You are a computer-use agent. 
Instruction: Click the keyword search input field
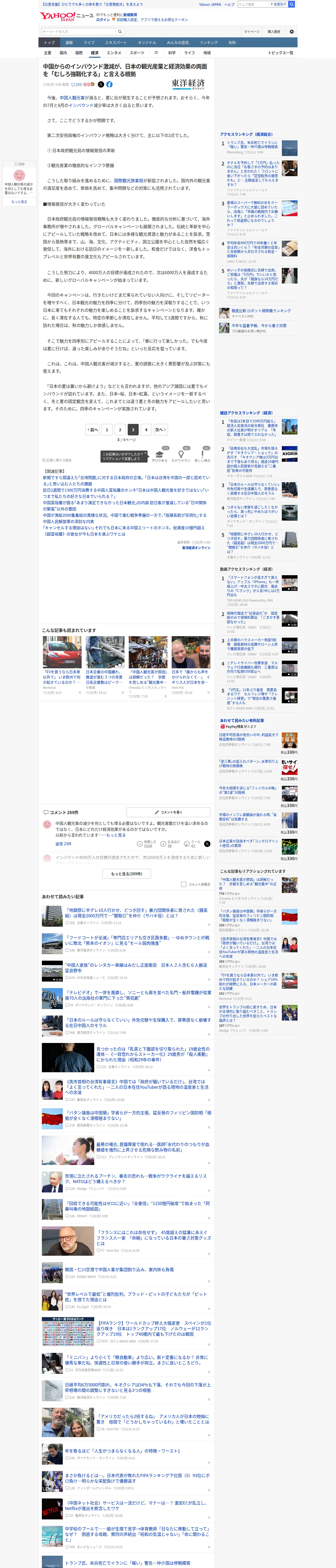coord(79,32)
